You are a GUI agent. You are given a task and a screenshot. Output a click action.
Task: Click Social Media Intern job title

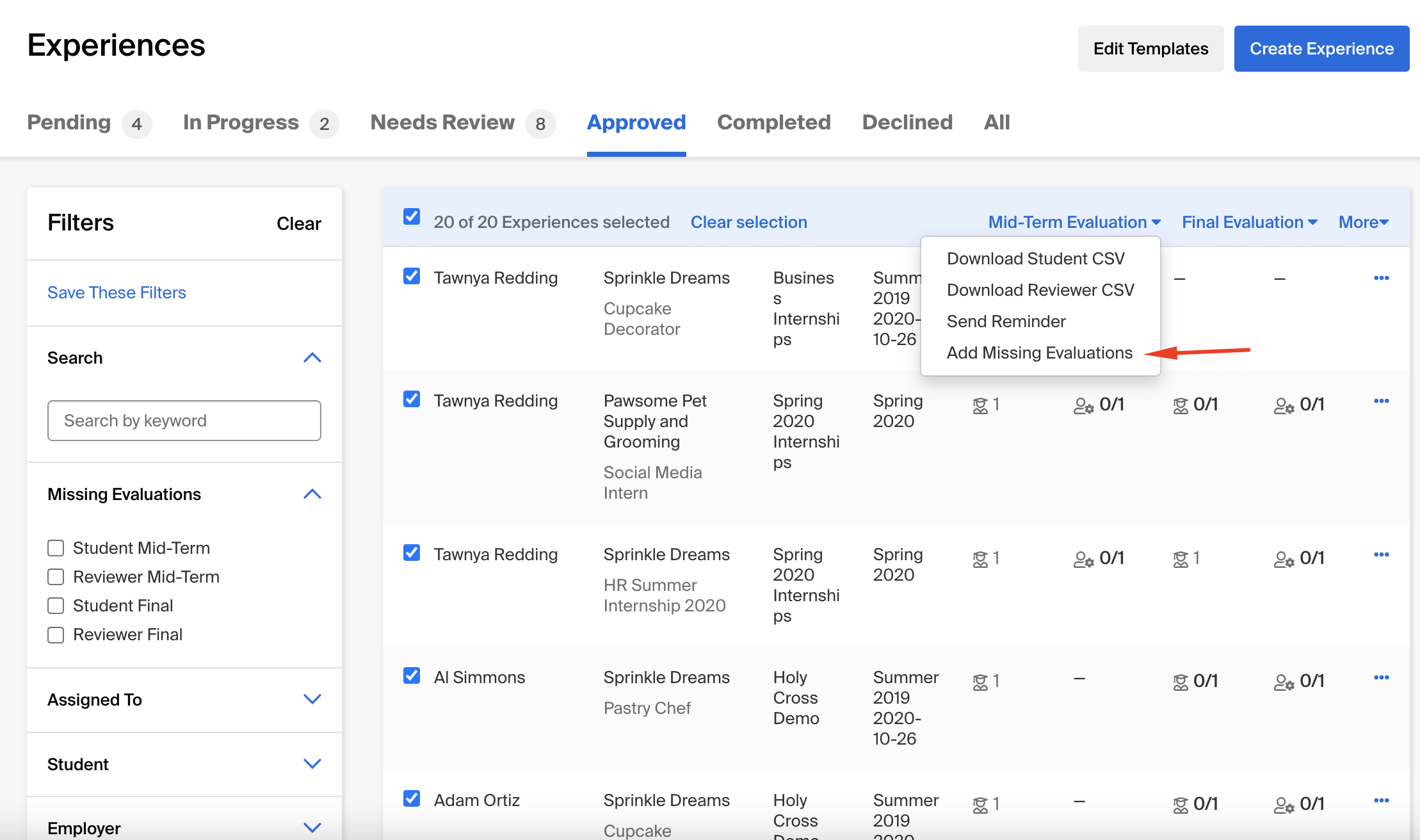pyautogui.click(x=652, y=483)
